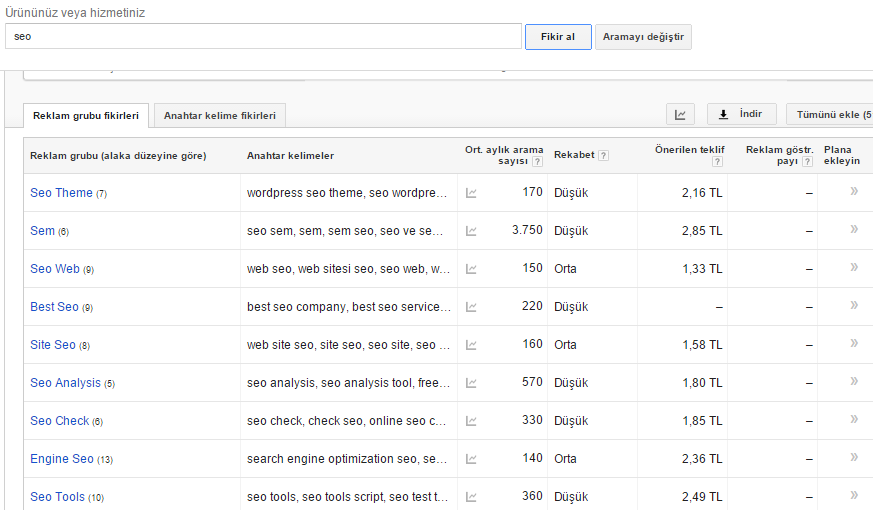This screenshot has height=510, width=873.
Task: Click the help icon under Önerilen teklif
Action: click(717, 161)
